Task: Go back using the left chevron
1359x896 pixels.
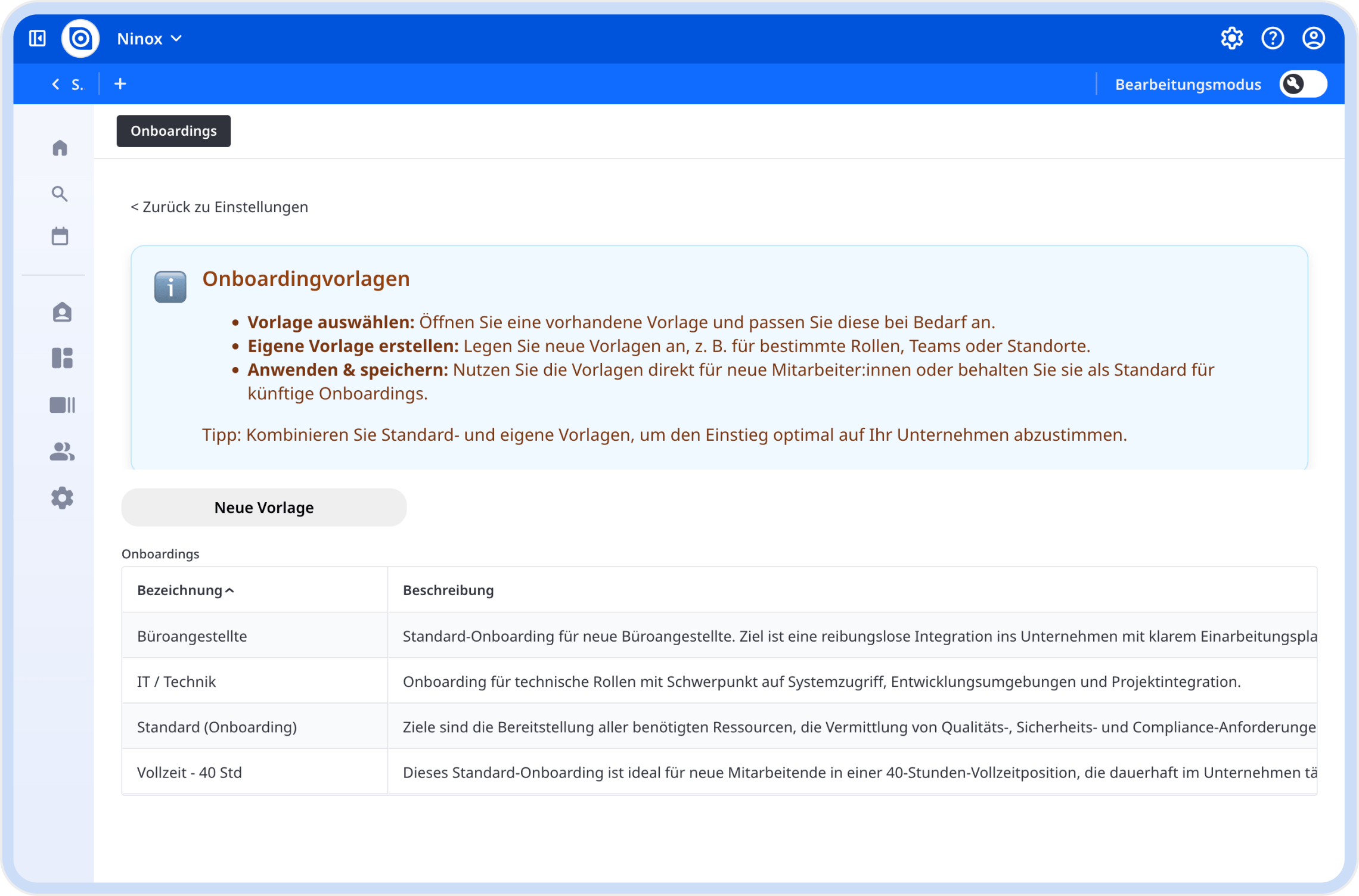Action: [x=55, y=84]
